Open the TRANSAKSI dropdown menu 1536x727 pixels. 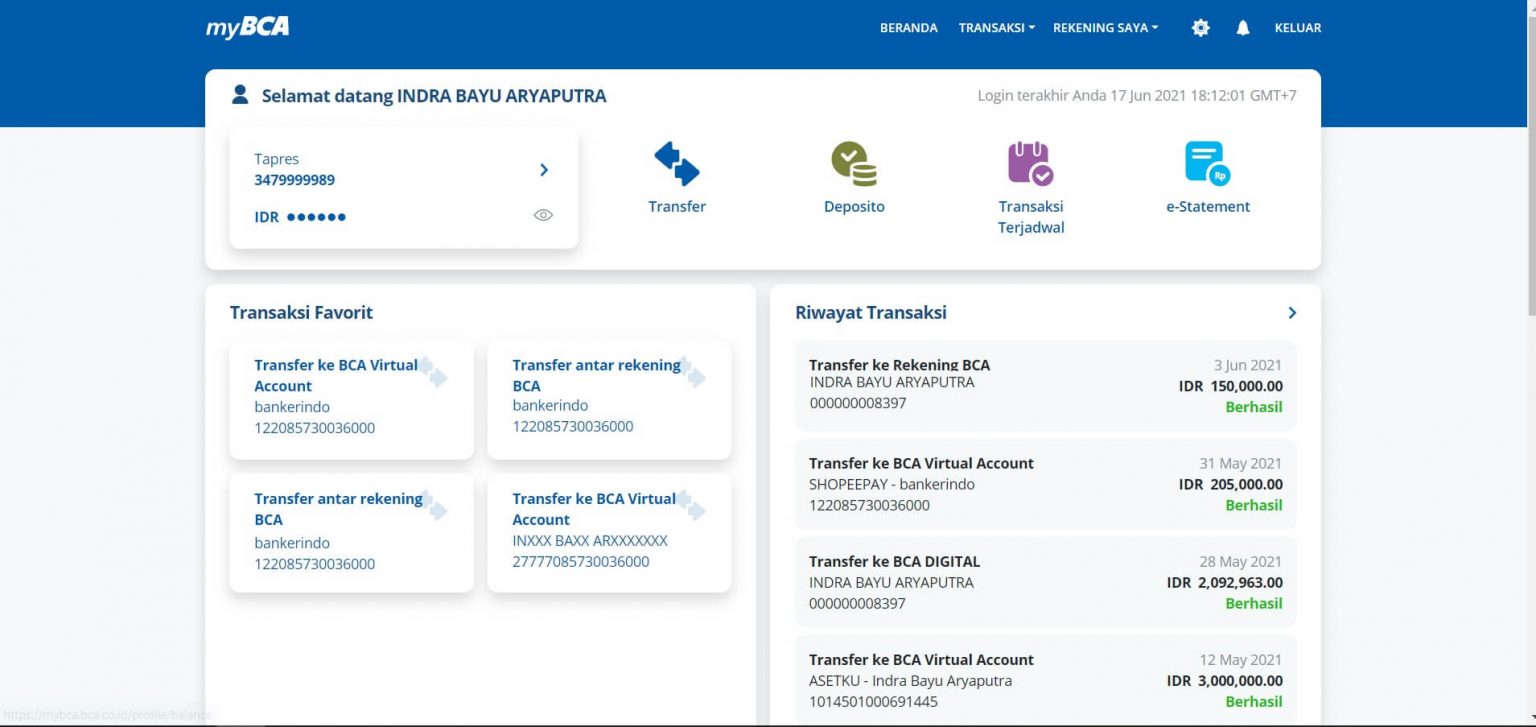coord(995,27)
